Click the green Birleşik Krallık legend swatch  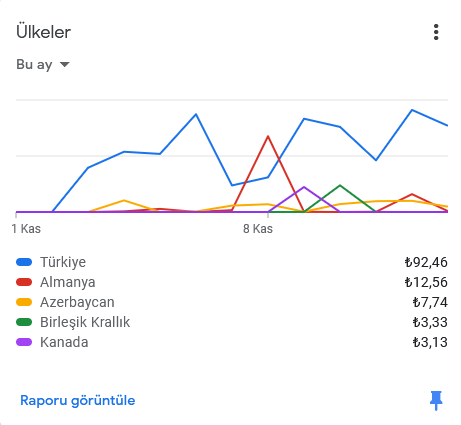click(x=24, y=322)
